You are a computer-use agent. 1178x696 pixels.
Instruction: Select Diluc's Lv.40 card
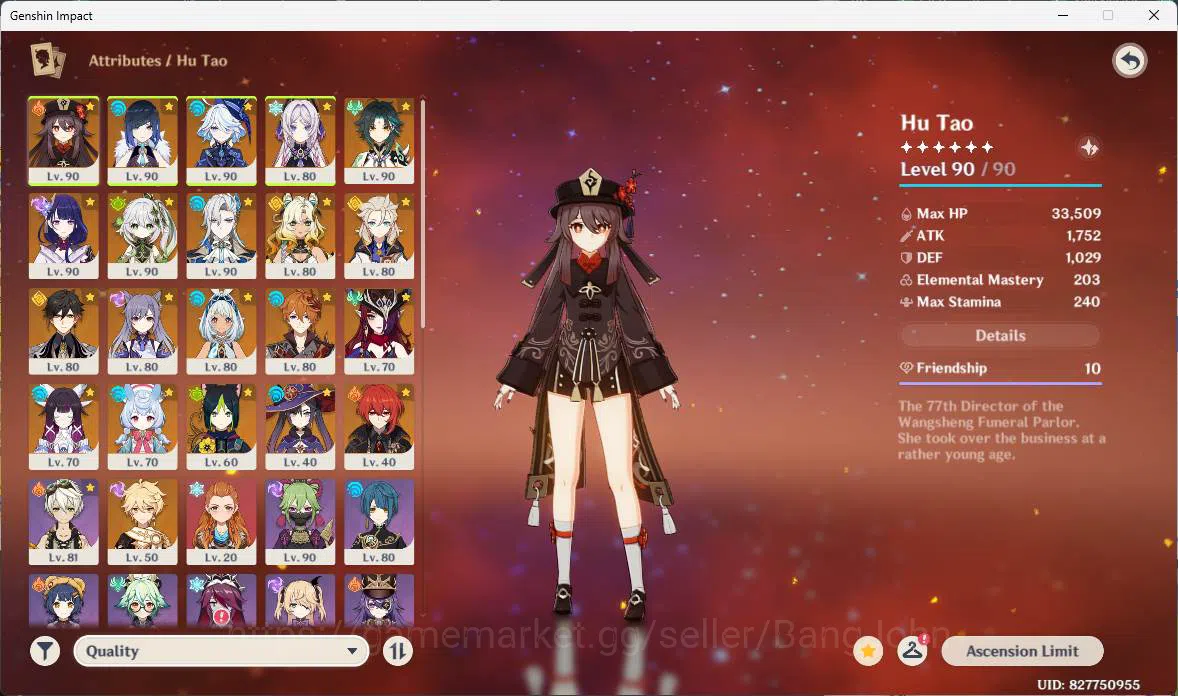379,427
